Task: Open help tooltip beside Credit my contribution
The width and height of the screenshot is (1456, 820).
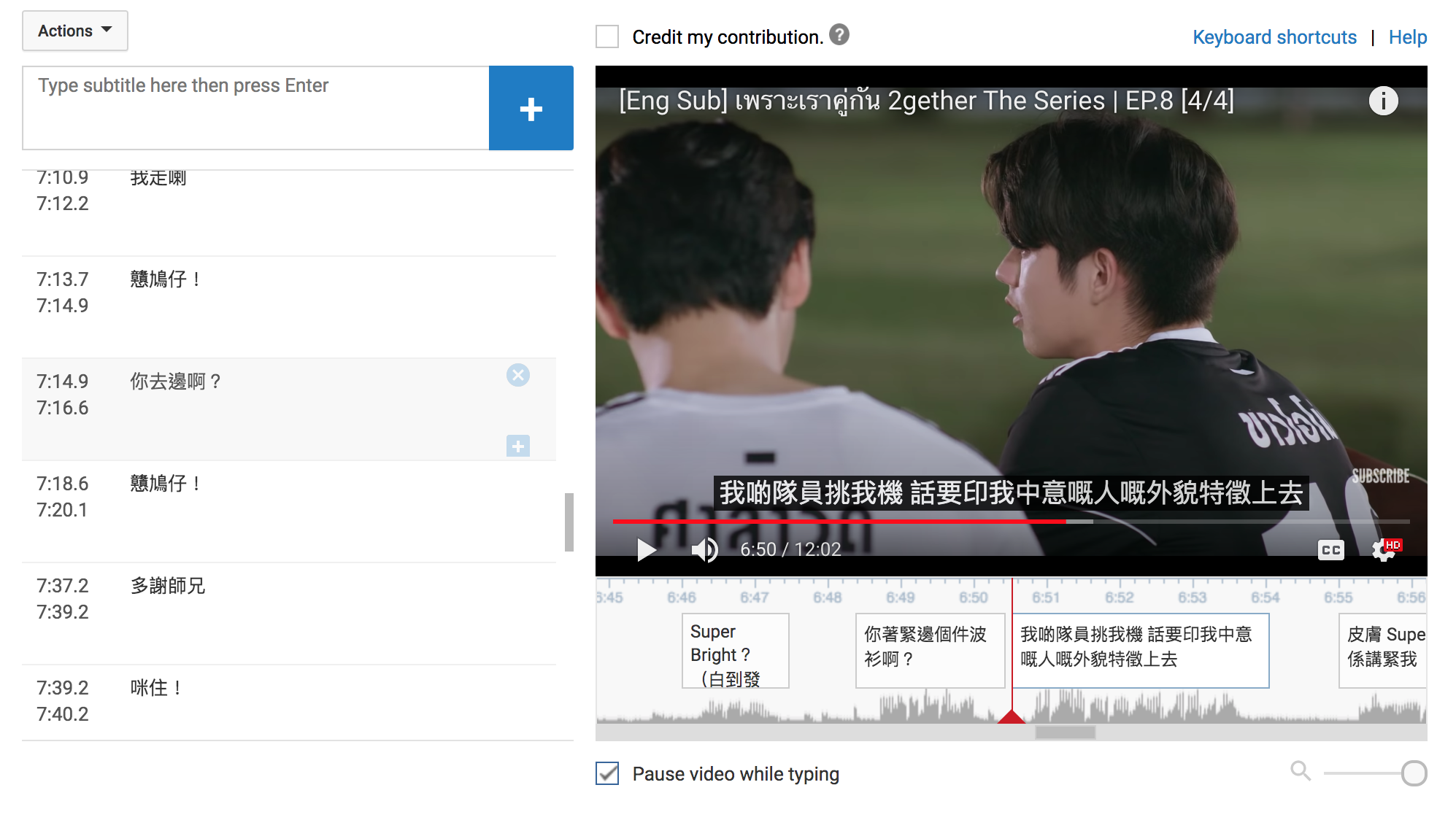Action: click(839, 35)
